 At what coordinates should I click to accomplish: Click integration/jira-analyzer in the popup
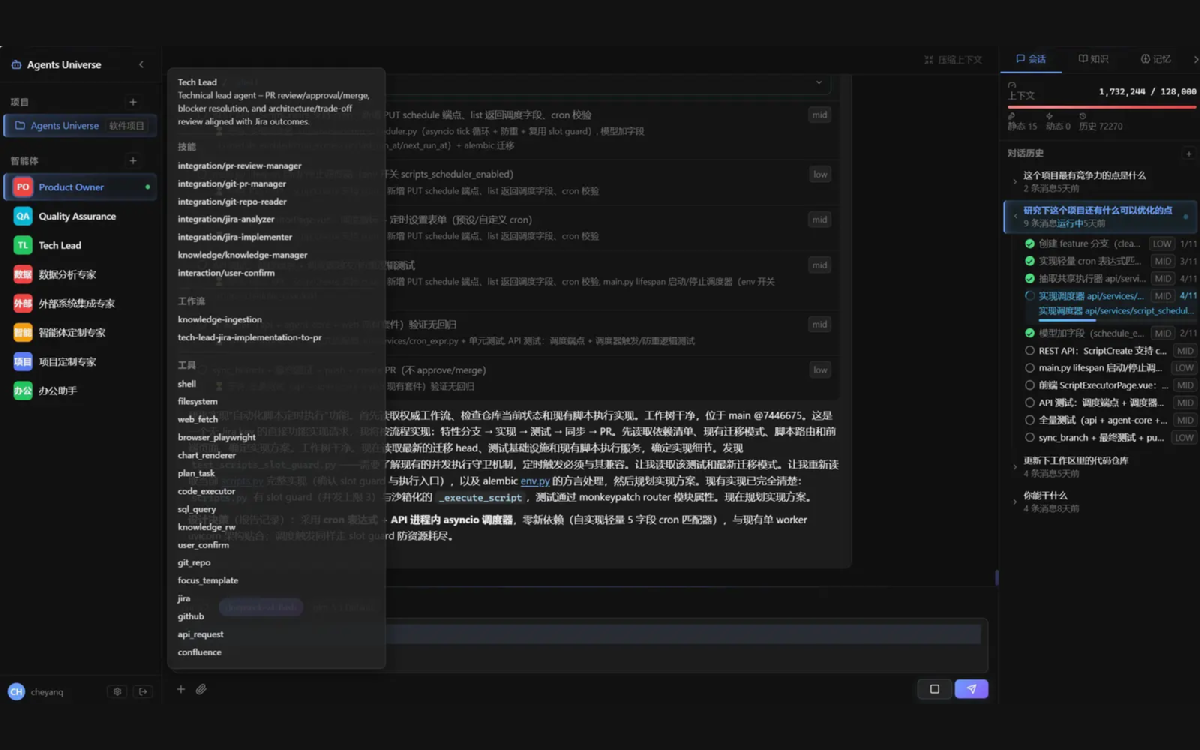[226, 220]
